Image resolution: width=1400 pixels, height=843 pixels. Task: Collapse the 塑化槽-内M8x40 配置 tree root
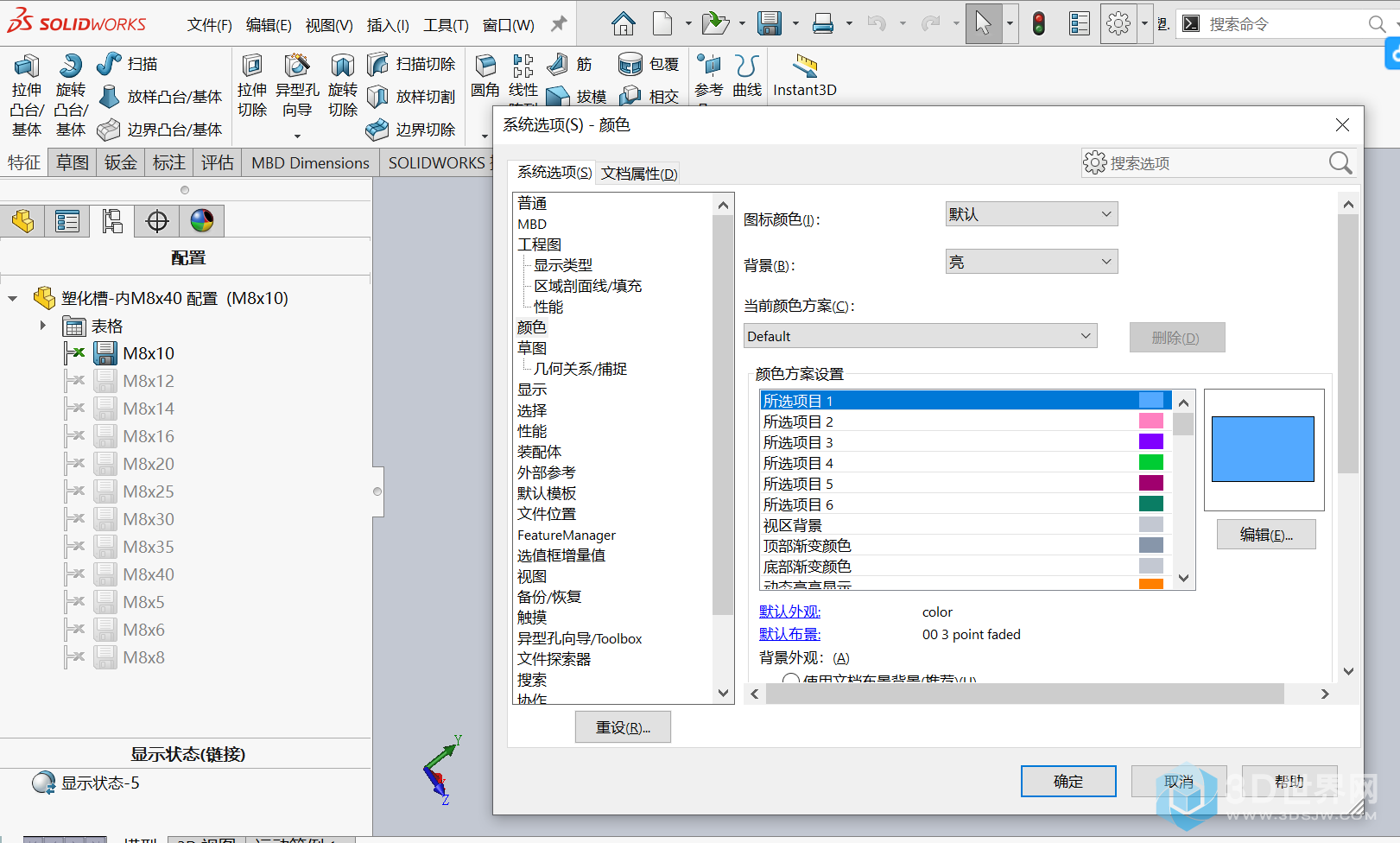pyautogui.click(x=12, y=299)
